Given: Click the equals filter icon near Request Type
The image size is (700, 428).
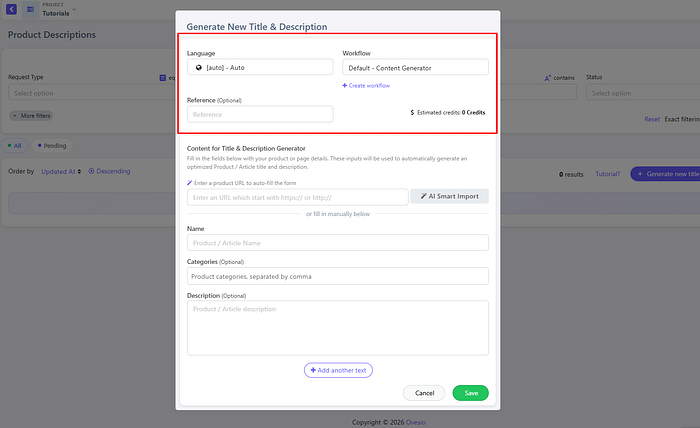Looking at the screenshot, I should point(162,77).
